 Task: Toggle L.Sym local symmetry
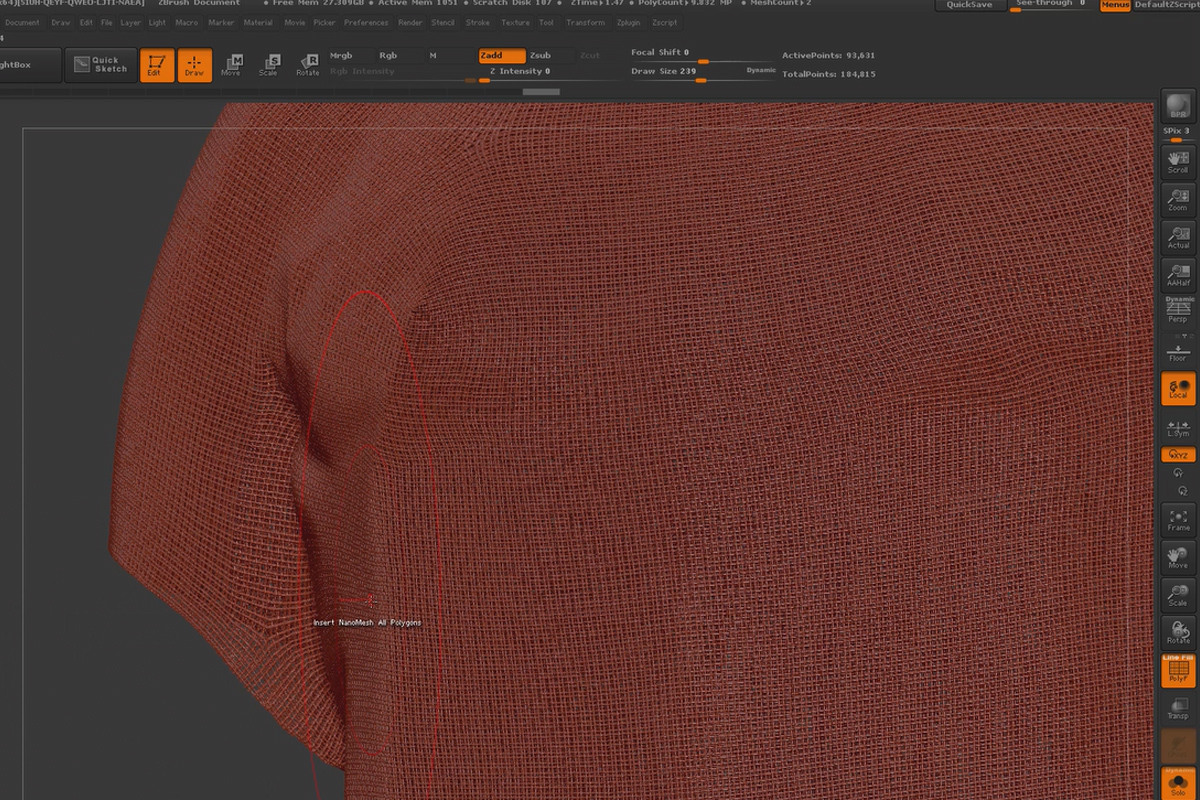coord(1178,428)
